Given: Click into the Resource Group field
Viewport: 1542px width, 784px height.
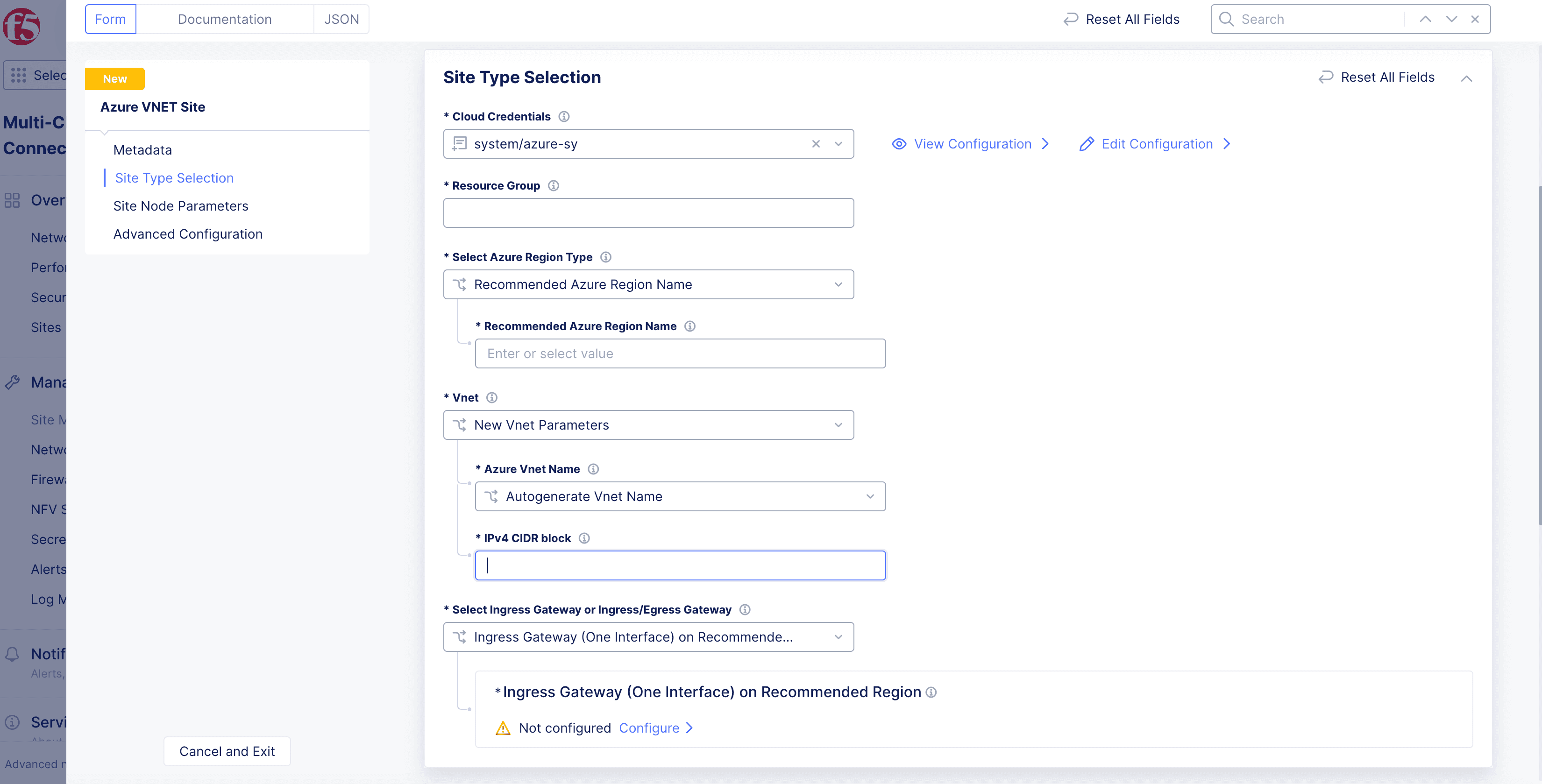Looking at the screenshot, I should point(648,213).
